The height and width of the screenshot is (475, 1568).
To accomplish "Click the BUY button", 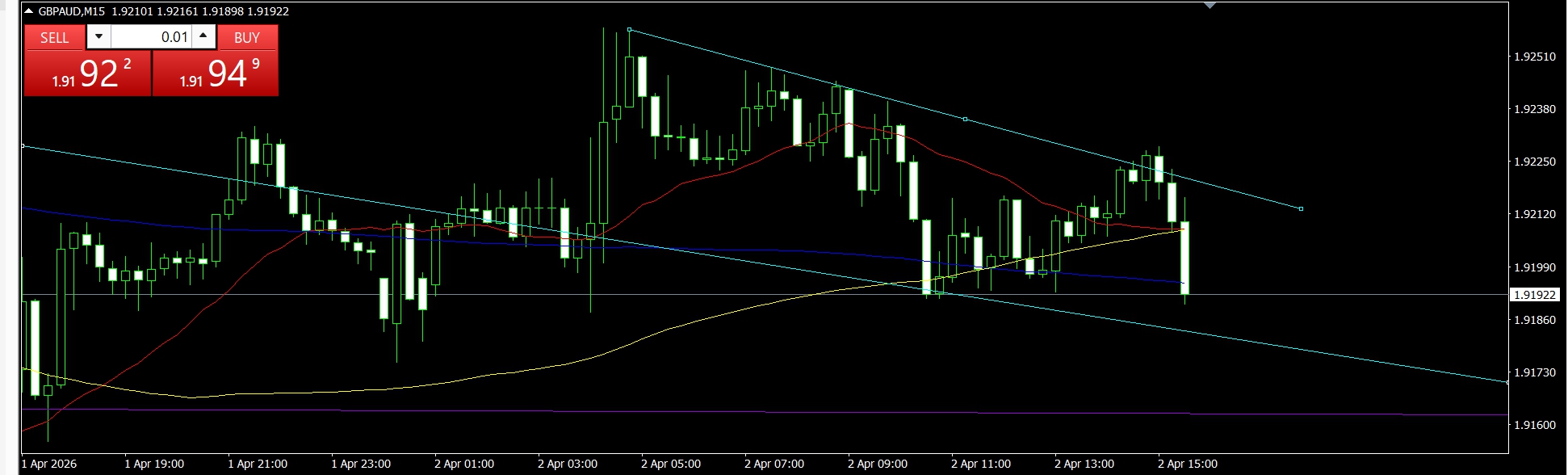I will (x=247, y=37).
